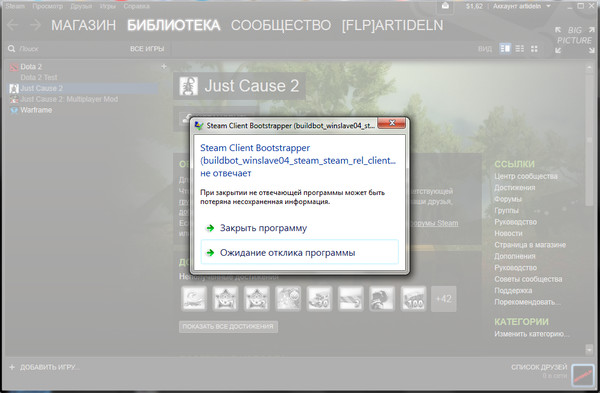600x393 pixels.
Task: Click the search magnifier icon
Action: click(11, 49)
